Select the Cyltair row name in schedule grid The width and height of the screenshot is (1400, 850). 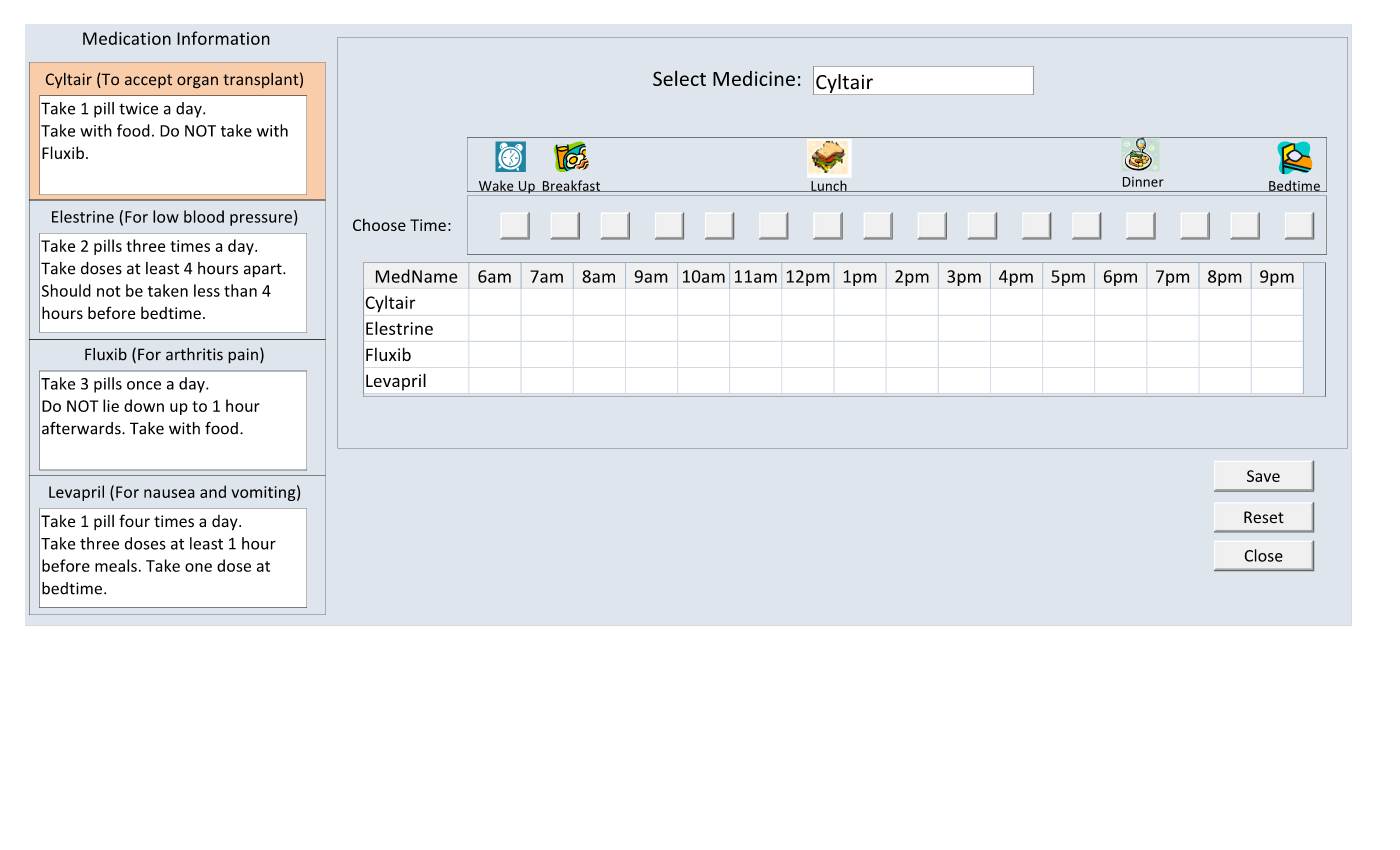tap(416, 303)
